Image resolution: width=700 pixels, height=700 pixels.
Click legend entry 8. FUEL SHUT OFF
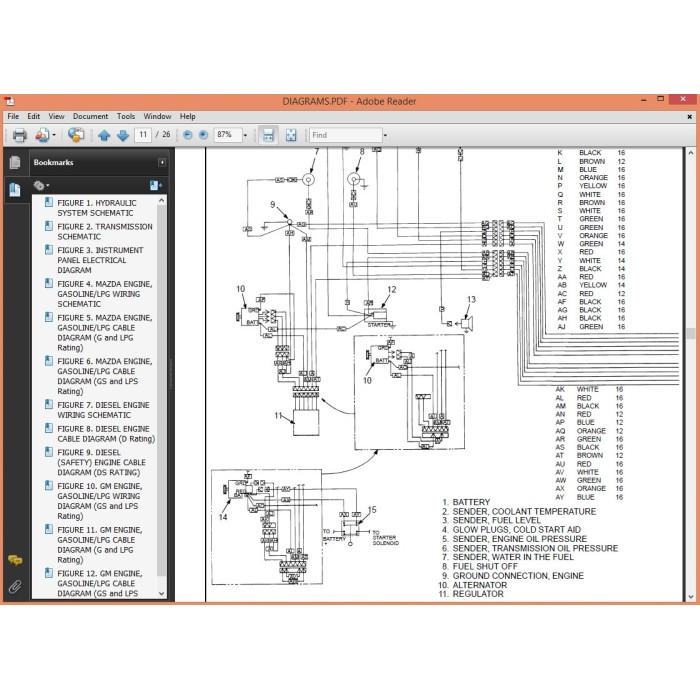click(x=480, y=566)
